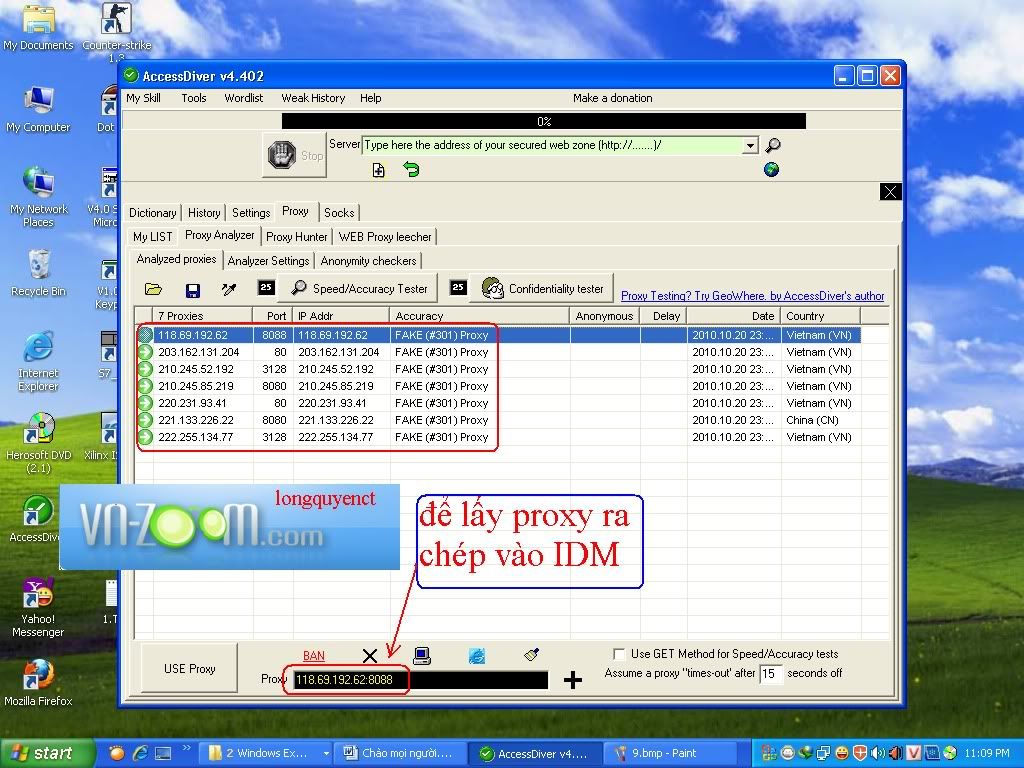
Task: Click the computer monitor icon near BAN
Action: click(x=422, y=655)
